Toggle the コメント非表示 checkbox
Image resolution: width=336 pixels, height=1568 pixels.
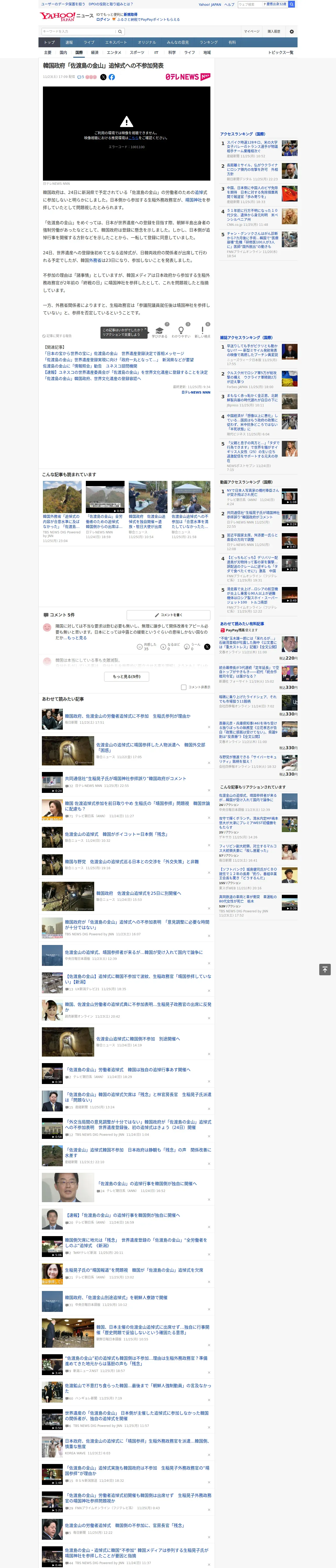[x=183, y=687]
